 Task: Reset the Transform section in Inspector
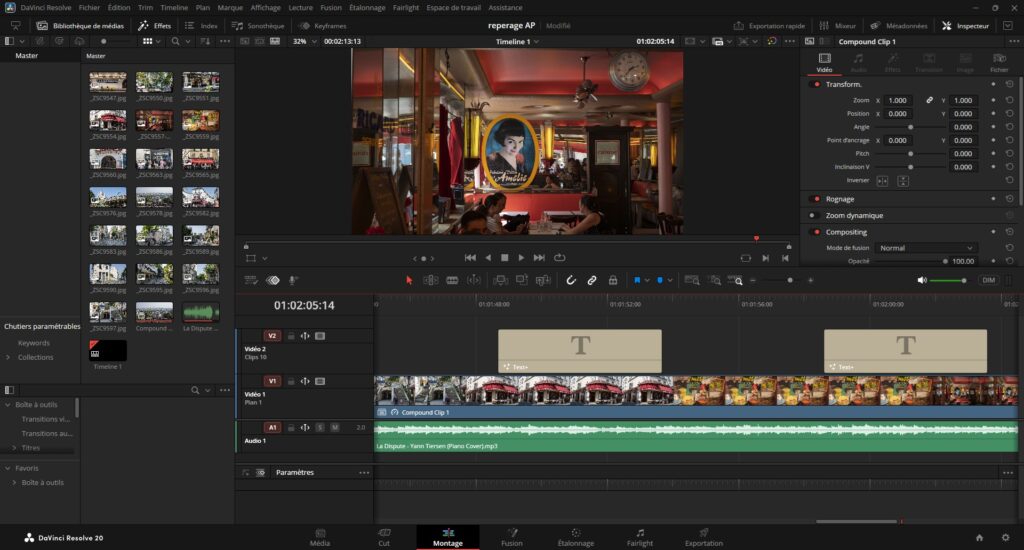[1009, 84]
